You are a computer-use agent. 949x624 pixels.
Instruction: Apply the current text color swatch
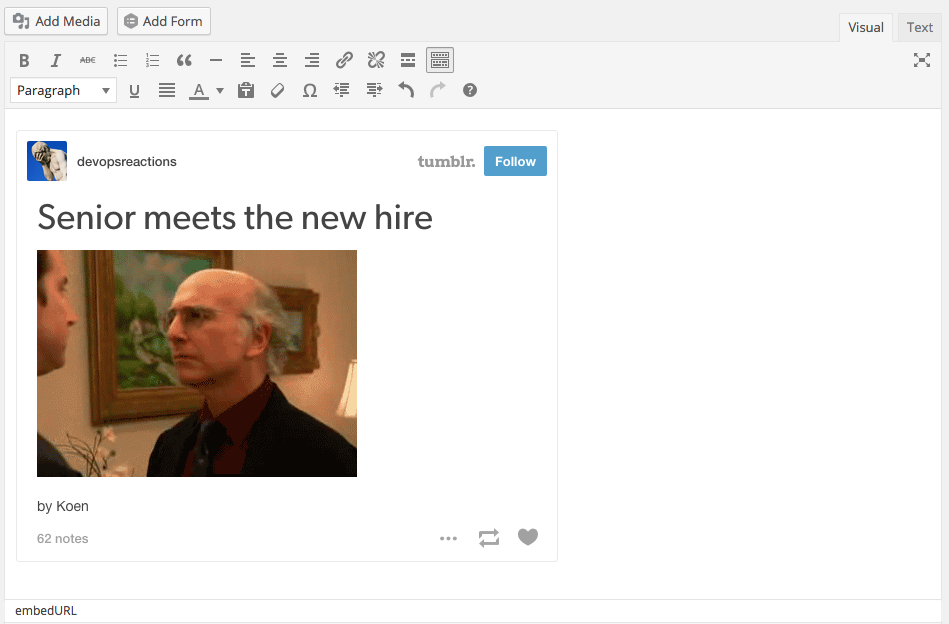(199, 91)
